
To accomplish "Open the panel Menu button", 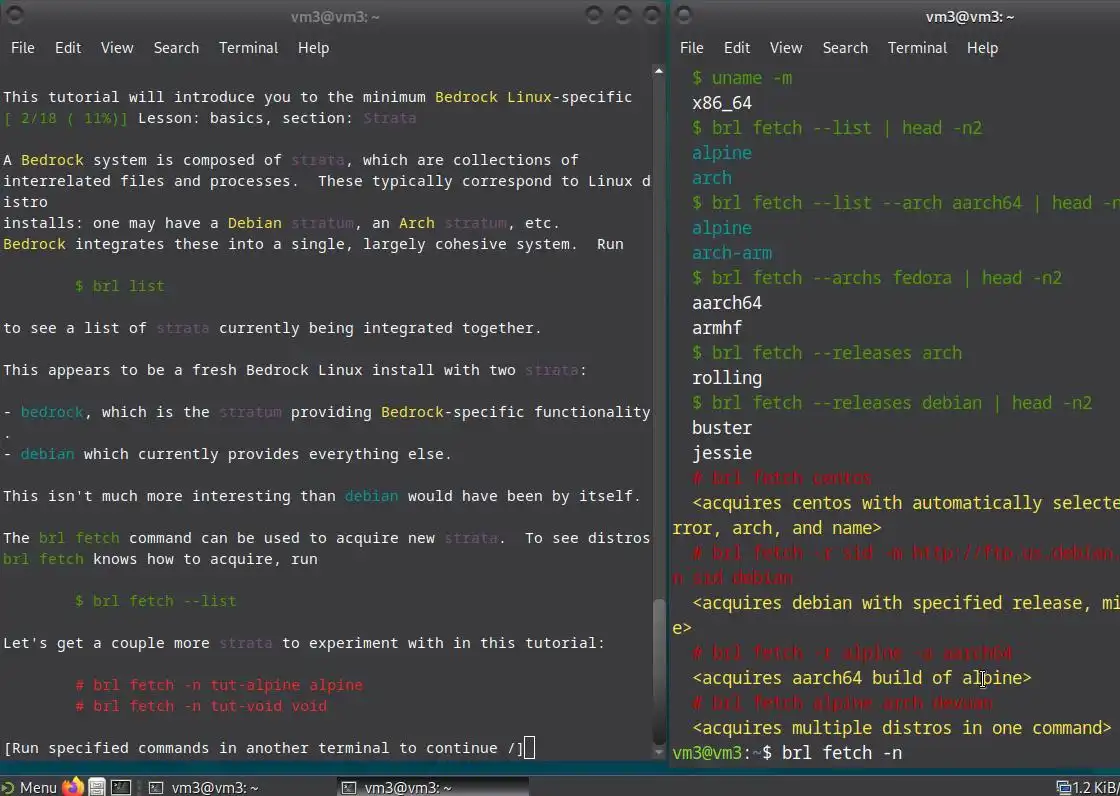I will 29,787.
